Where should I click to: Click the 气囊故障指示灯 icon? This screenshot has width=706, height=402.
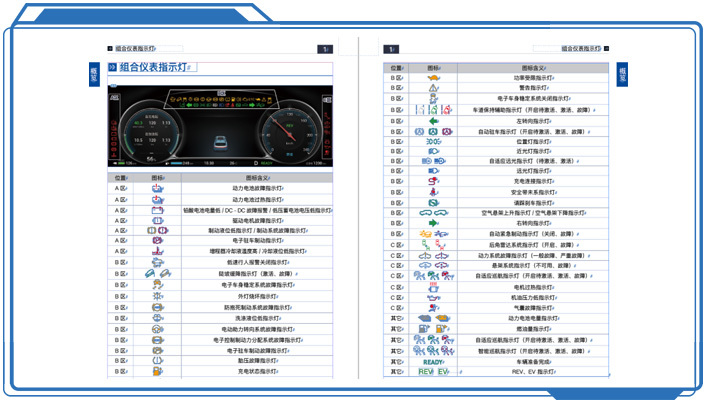tap(433, 308)
